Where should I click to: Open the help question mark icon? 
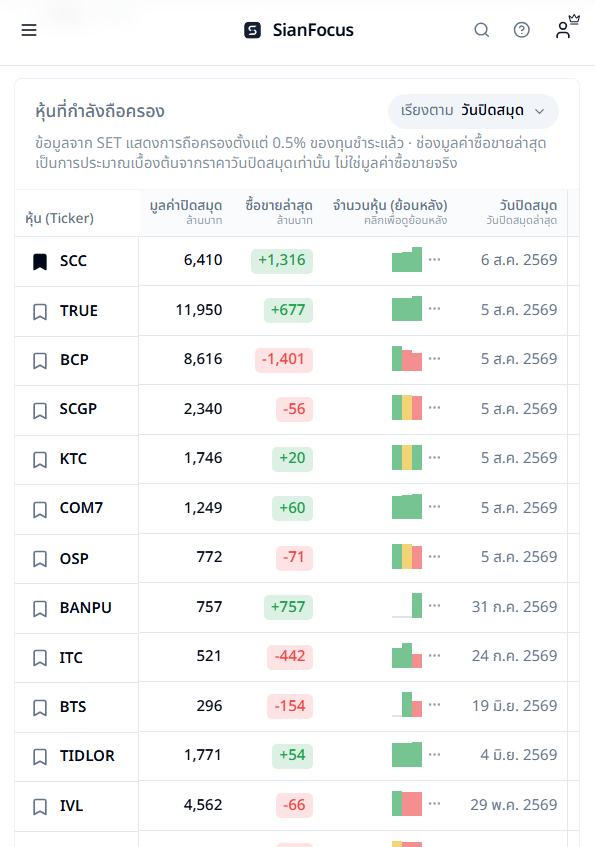(x=522, y=30)
